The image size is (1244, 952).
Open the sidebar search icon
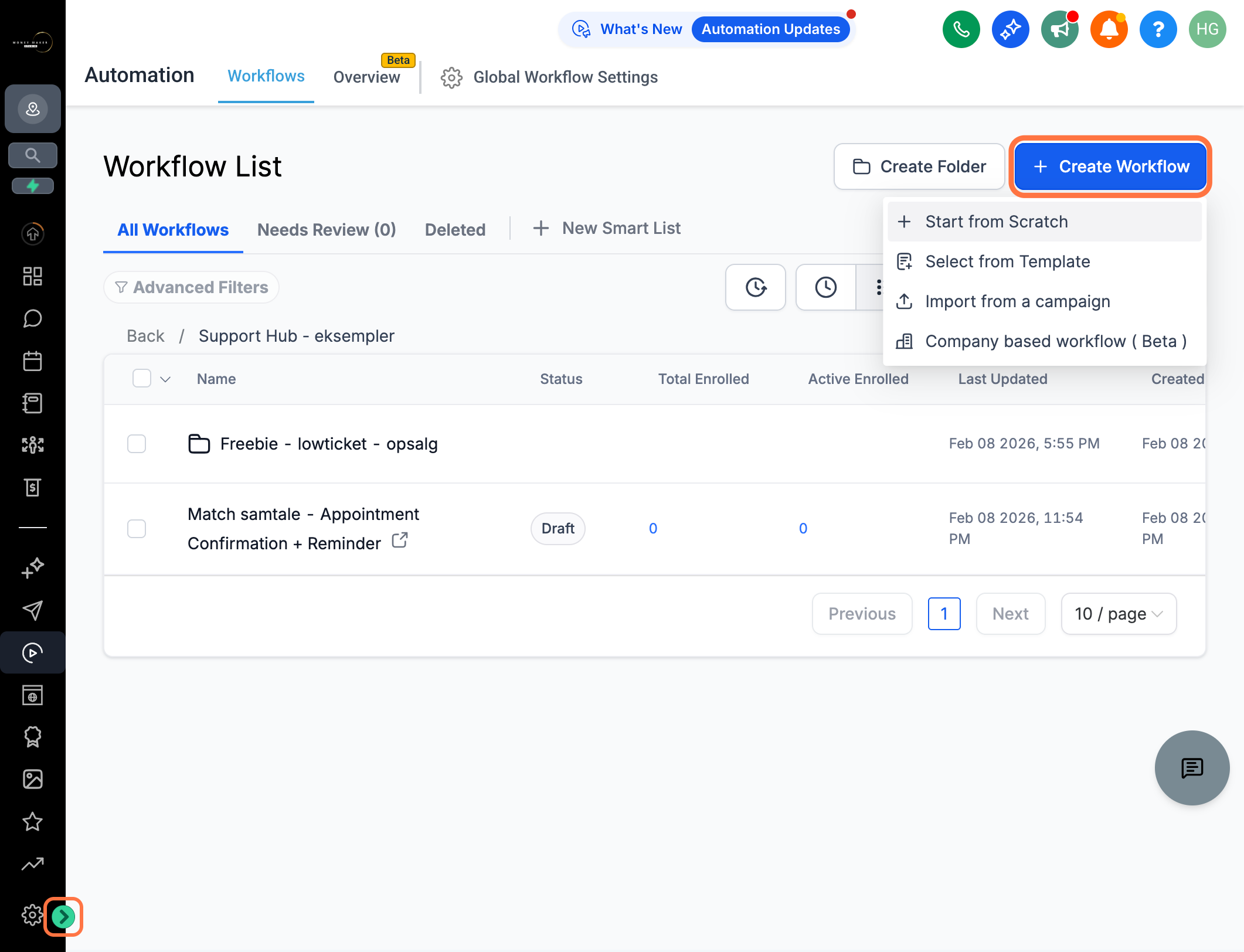coord(33,155)
